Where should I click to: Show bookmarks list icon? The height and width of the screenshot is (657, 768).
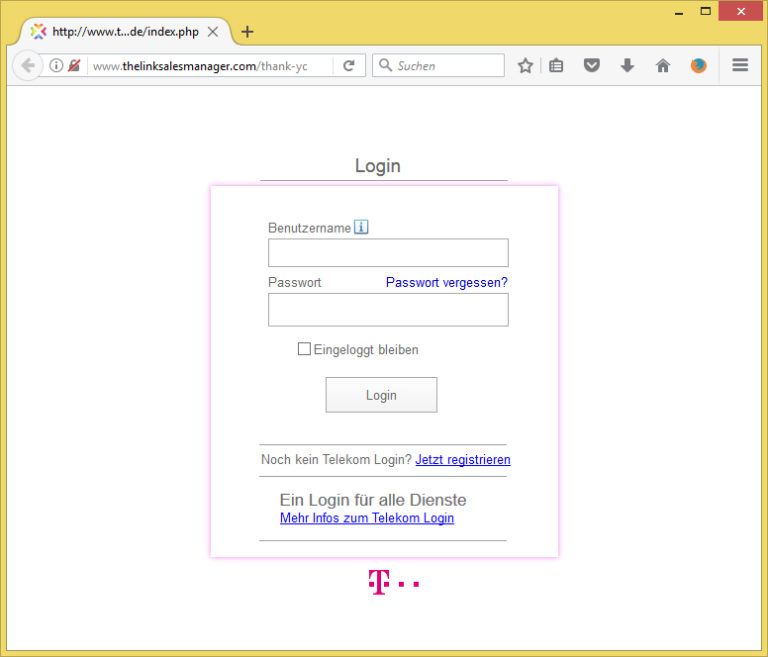click(x=556, y=65)
